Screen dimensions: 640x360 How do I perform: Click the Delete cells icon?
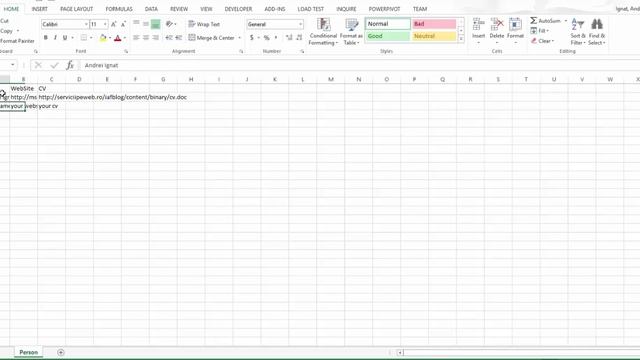click(x=497, y=24)
